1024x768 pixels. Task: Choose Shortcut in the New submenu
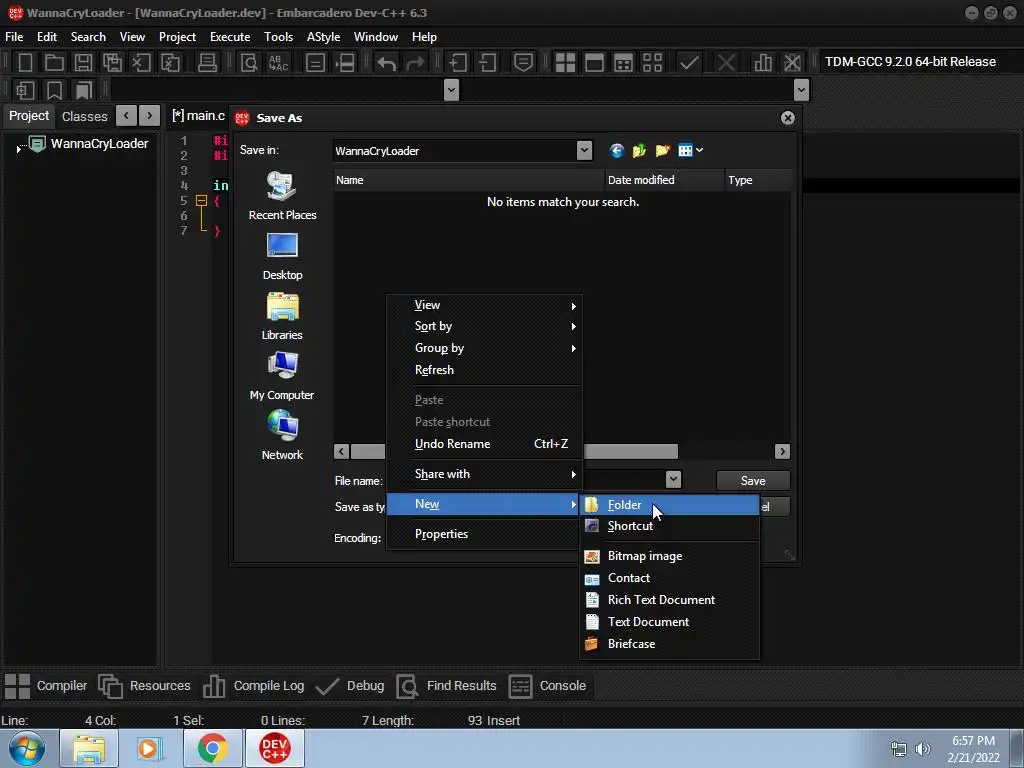point(669,526)
